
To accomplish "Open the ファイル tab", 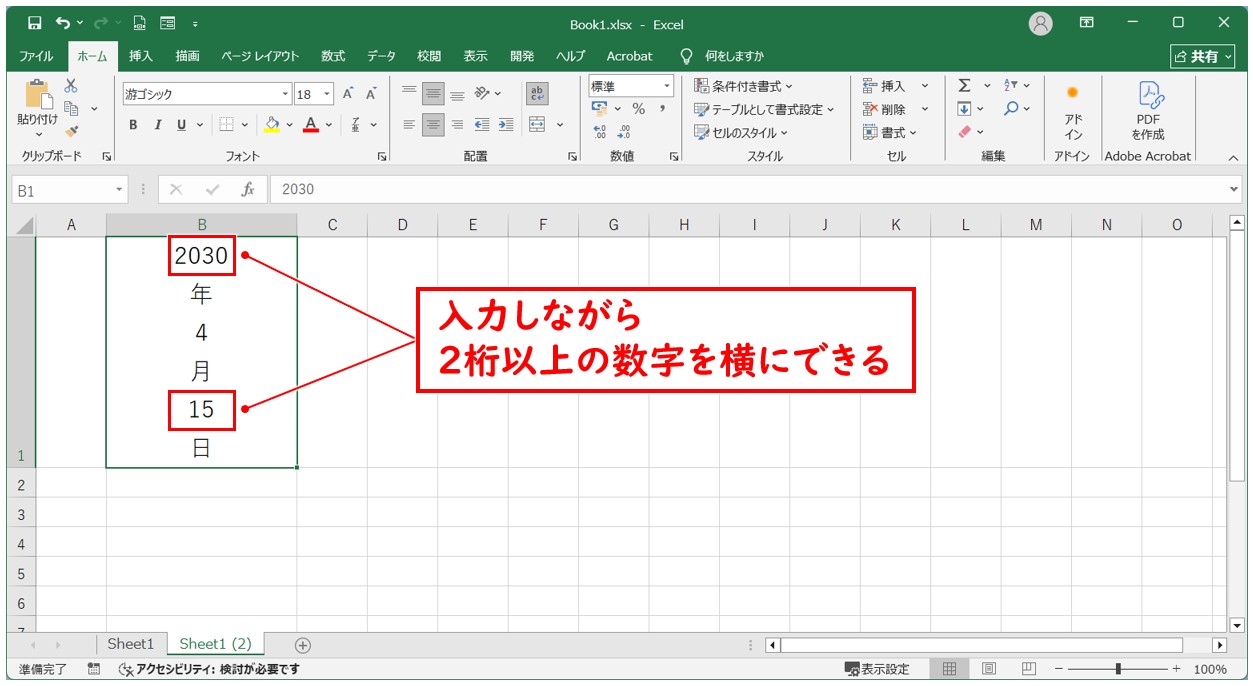I will click(x=36, y=56).
